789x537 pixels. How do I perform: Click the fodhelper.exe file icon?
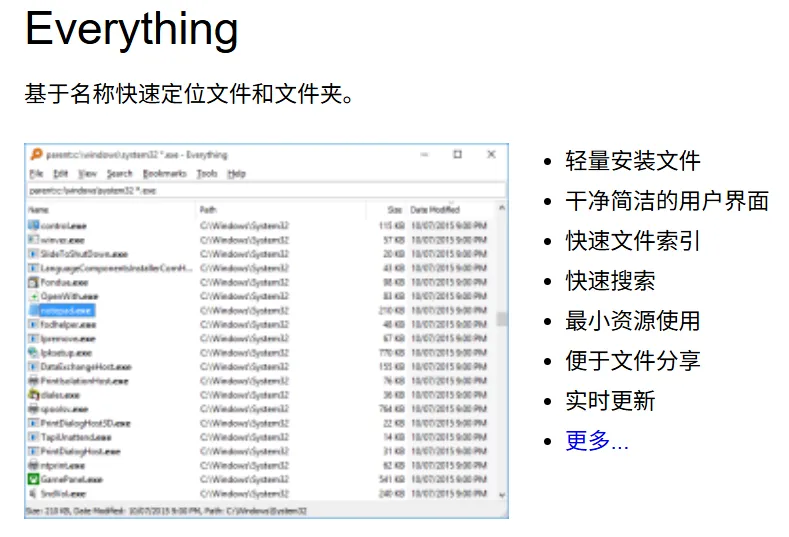click(33, 324)
